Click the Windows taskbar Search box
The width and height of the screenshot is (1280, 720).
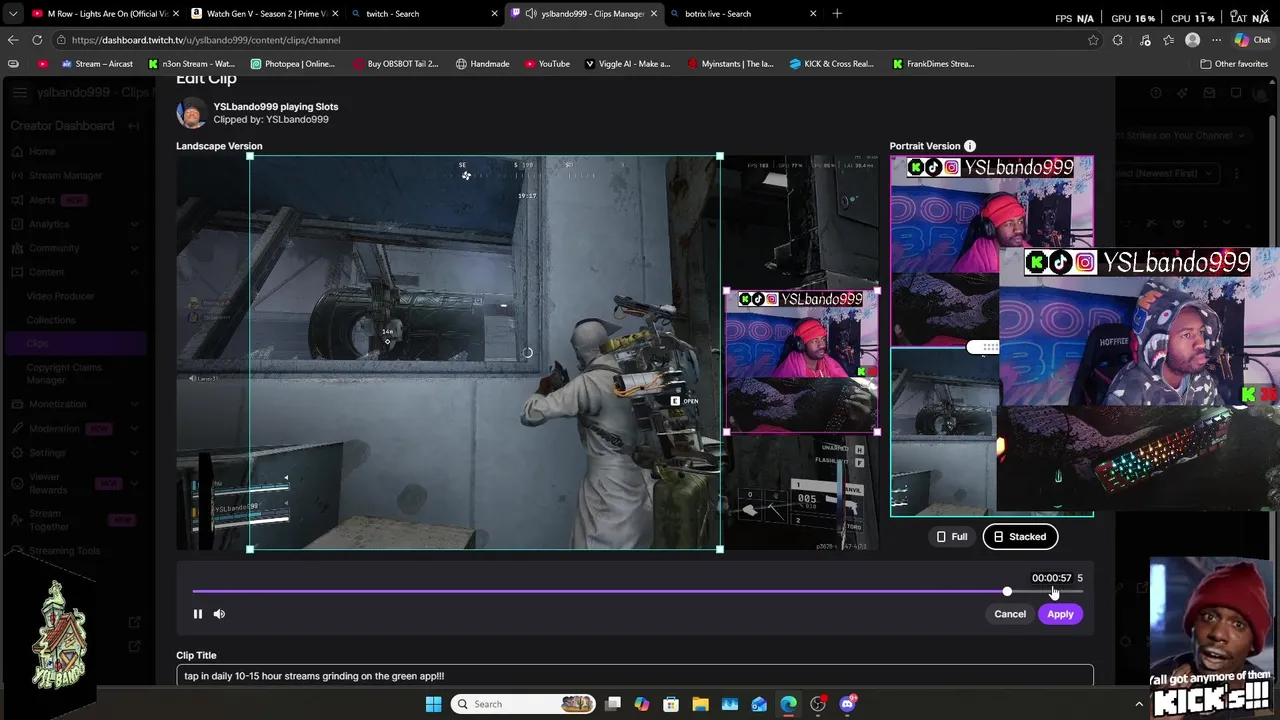[x=522, y=704]
